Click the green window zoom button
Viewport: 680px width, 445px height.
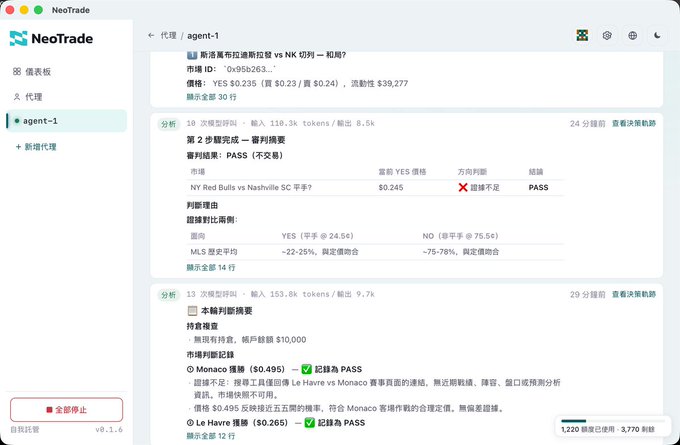point(38,10)
